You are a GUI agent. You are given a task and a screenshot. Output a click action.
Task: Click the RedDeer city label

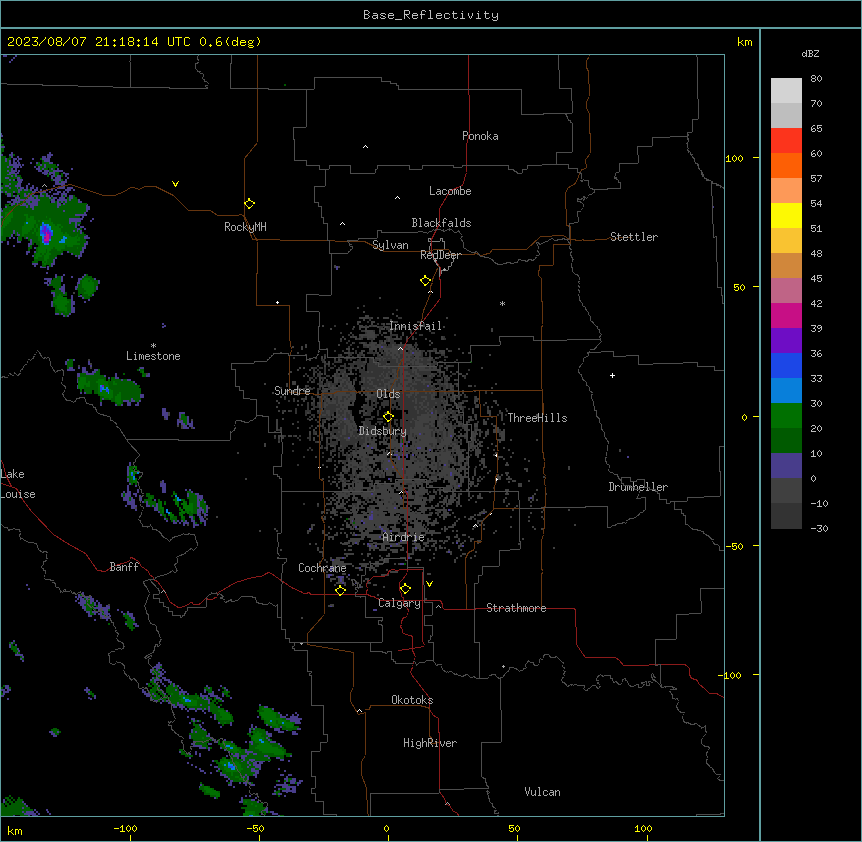440,255
